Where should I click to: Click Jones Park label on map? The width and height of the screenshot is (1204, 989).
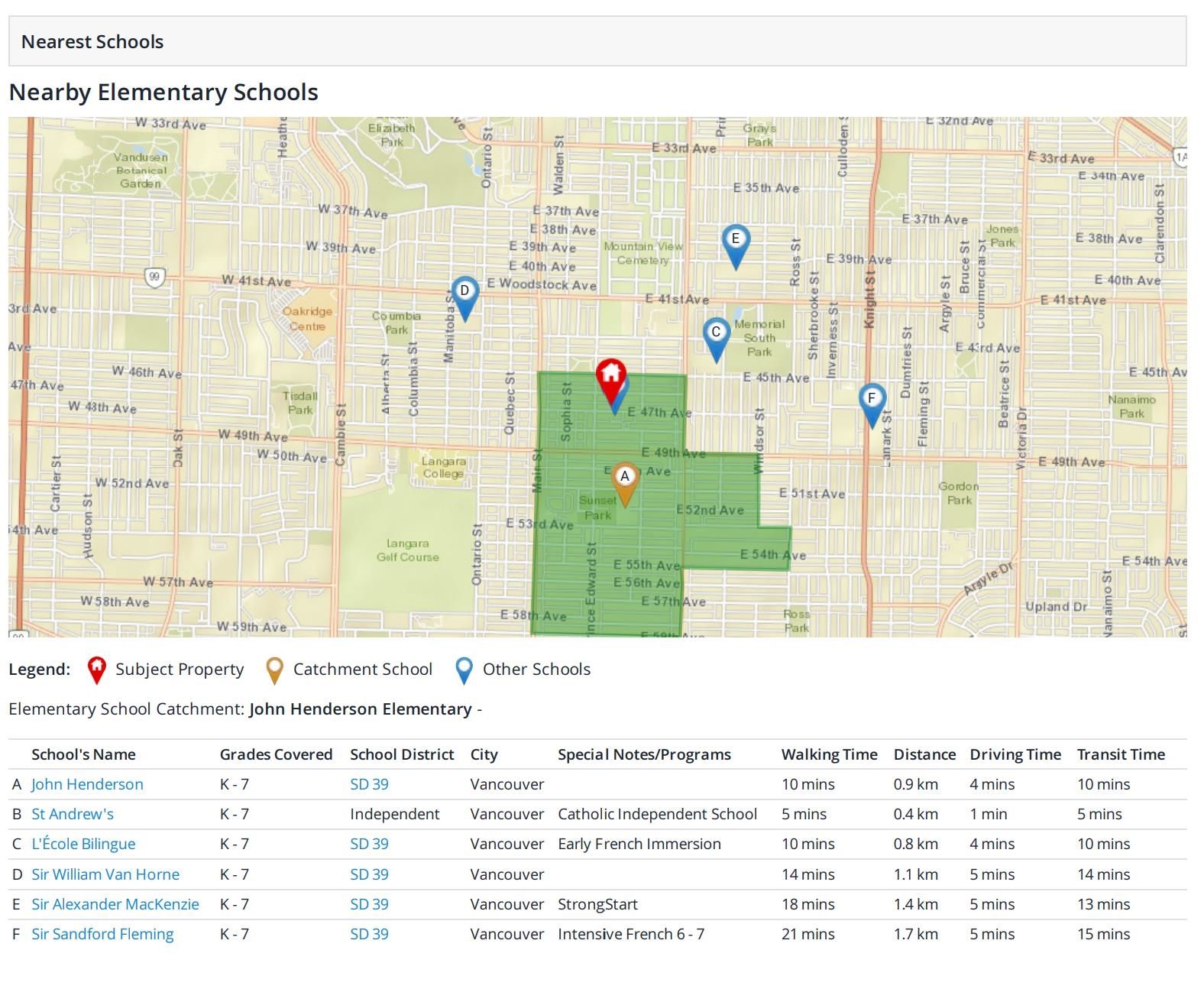click(1002, 235)
